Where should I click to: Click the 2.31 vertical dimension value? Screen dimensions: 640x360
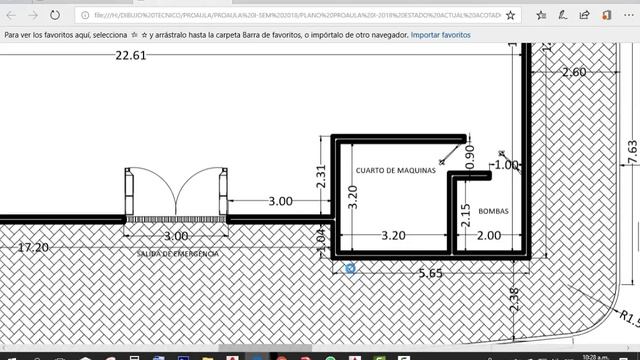click(x=321, y=176)
